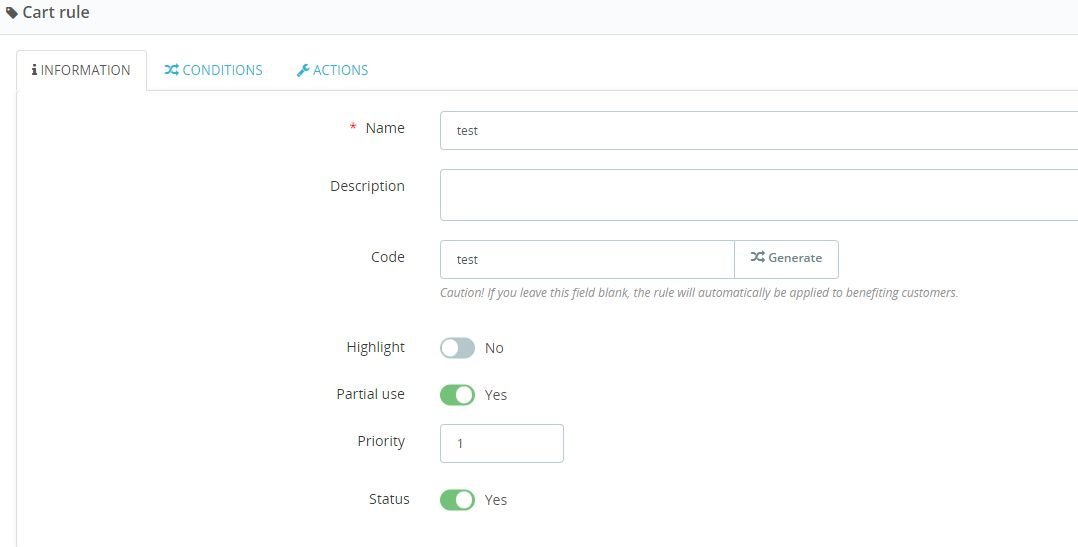Click the "Yes" label next to Status
Viewport: 1078px width, 547px height.
[x=496, y=500]
